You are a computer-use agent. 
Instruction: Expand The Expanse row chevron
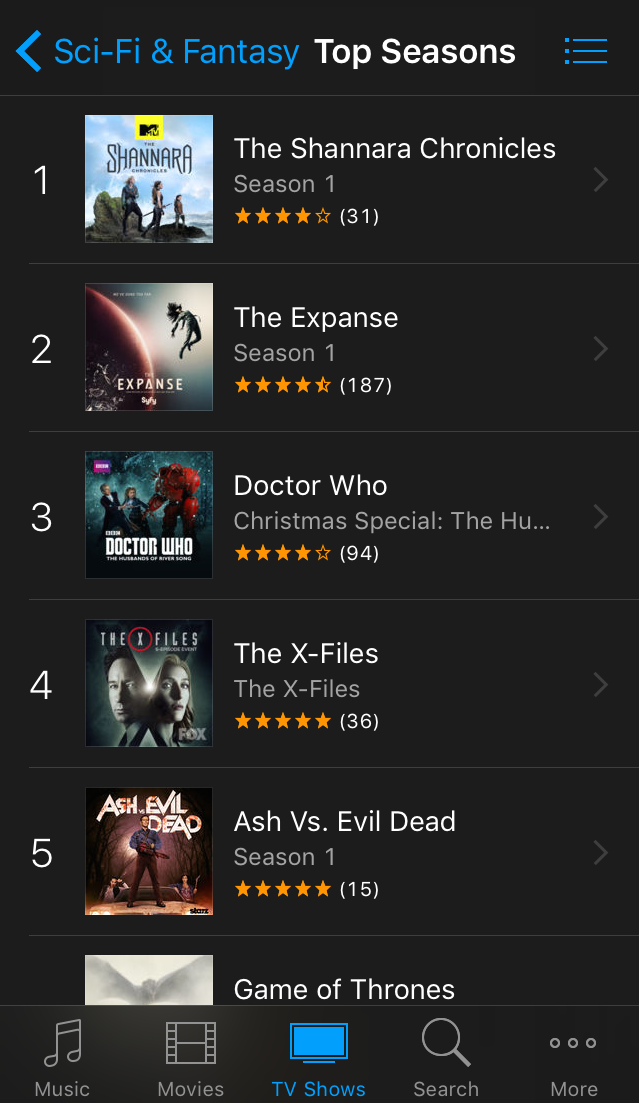[x=600, y=348]
